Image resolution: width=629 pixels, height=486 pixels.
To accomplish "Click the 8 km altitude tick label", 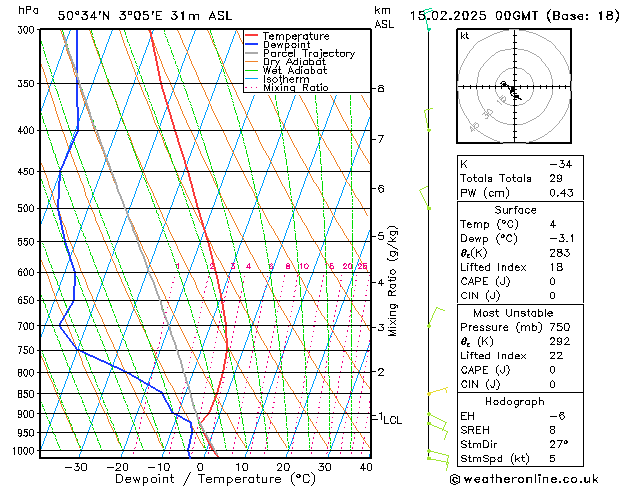I will [381, 88].
